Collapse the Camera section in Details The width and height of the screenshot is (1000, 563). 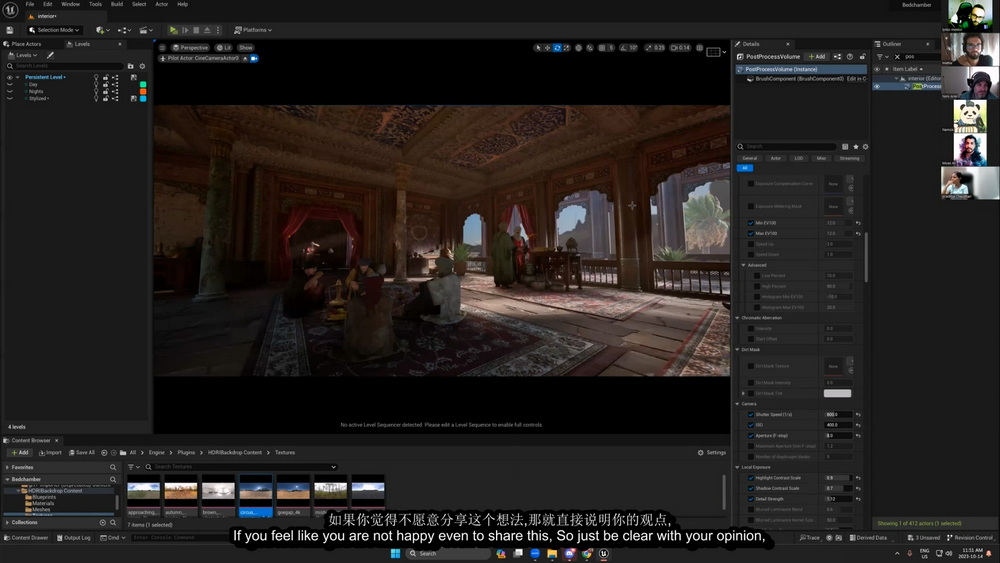[738, 404]
